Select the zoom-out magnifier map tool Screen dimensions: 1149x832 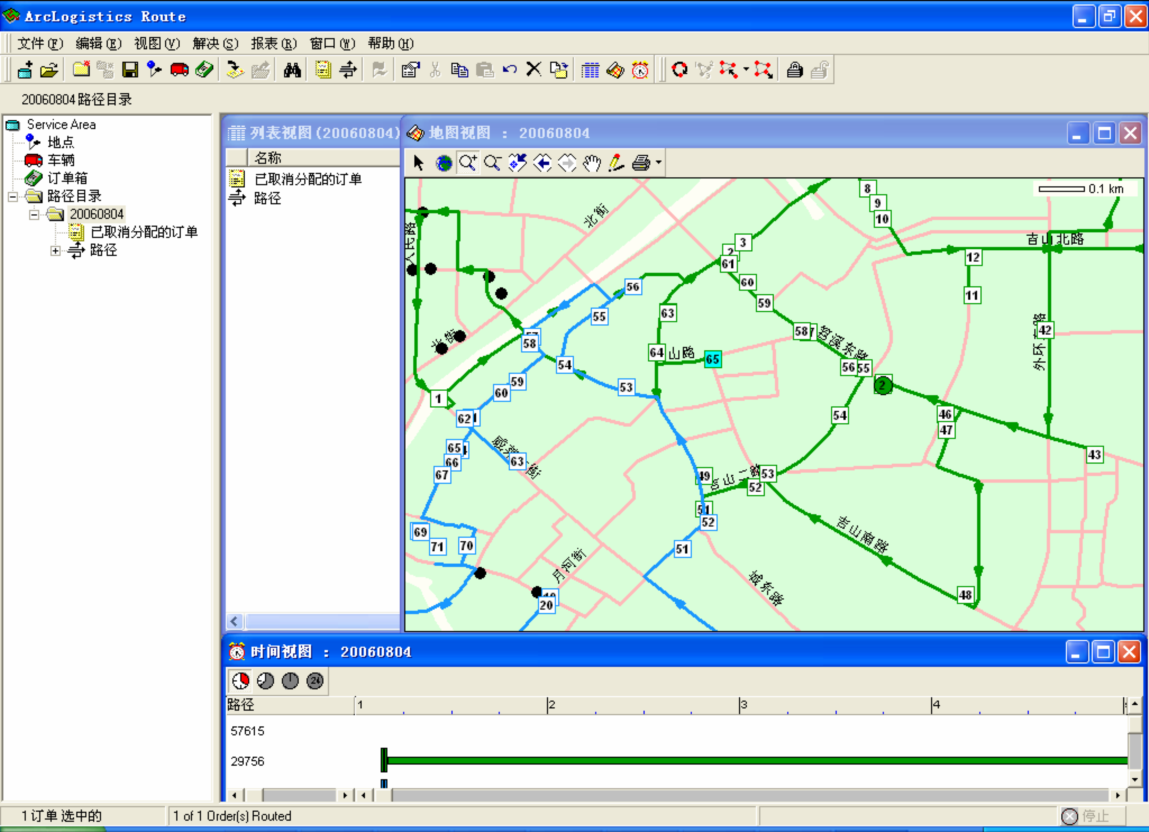tap(492, 163)
